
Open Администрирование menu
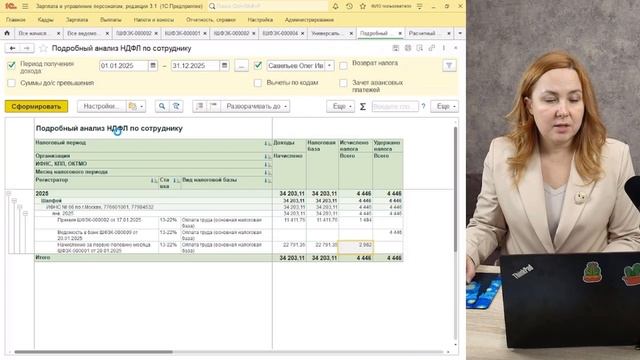[309, 20]
